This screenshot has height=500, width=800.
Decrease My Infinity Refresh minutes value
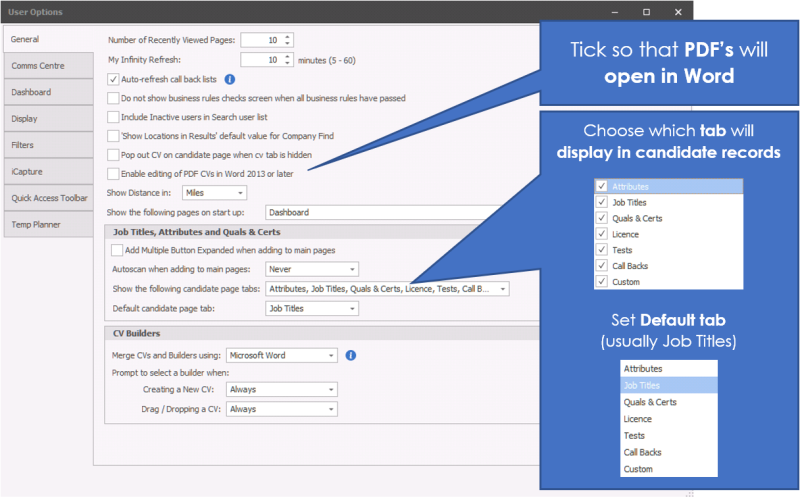[x=288, y=63]
